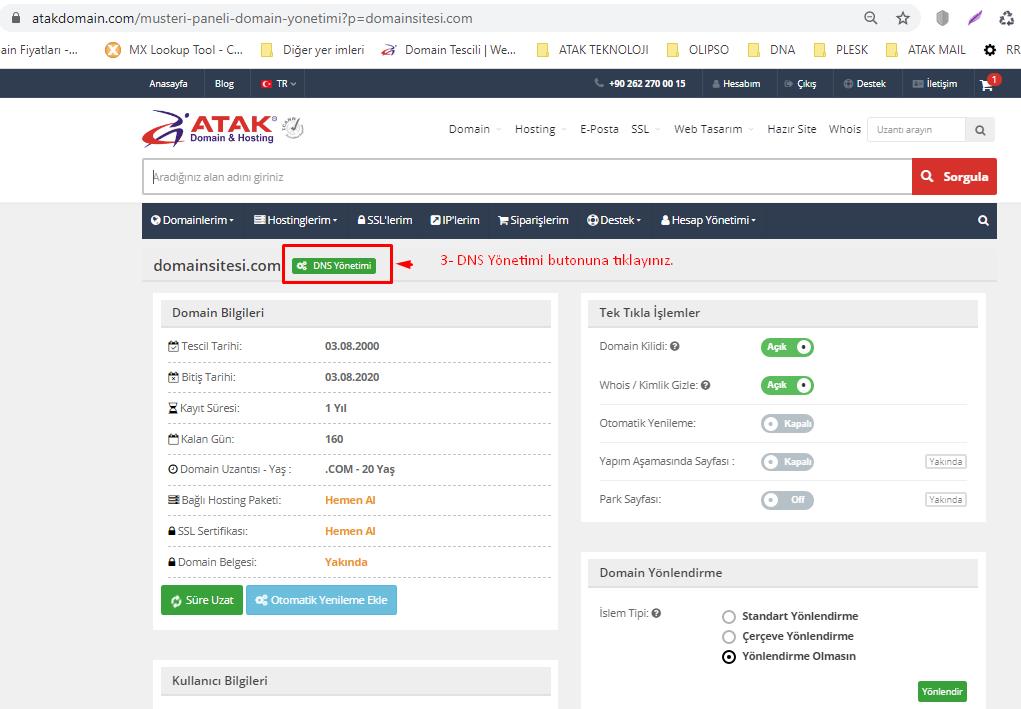
Task: Open the TR language selector
Action: click(x=277, y=84)
